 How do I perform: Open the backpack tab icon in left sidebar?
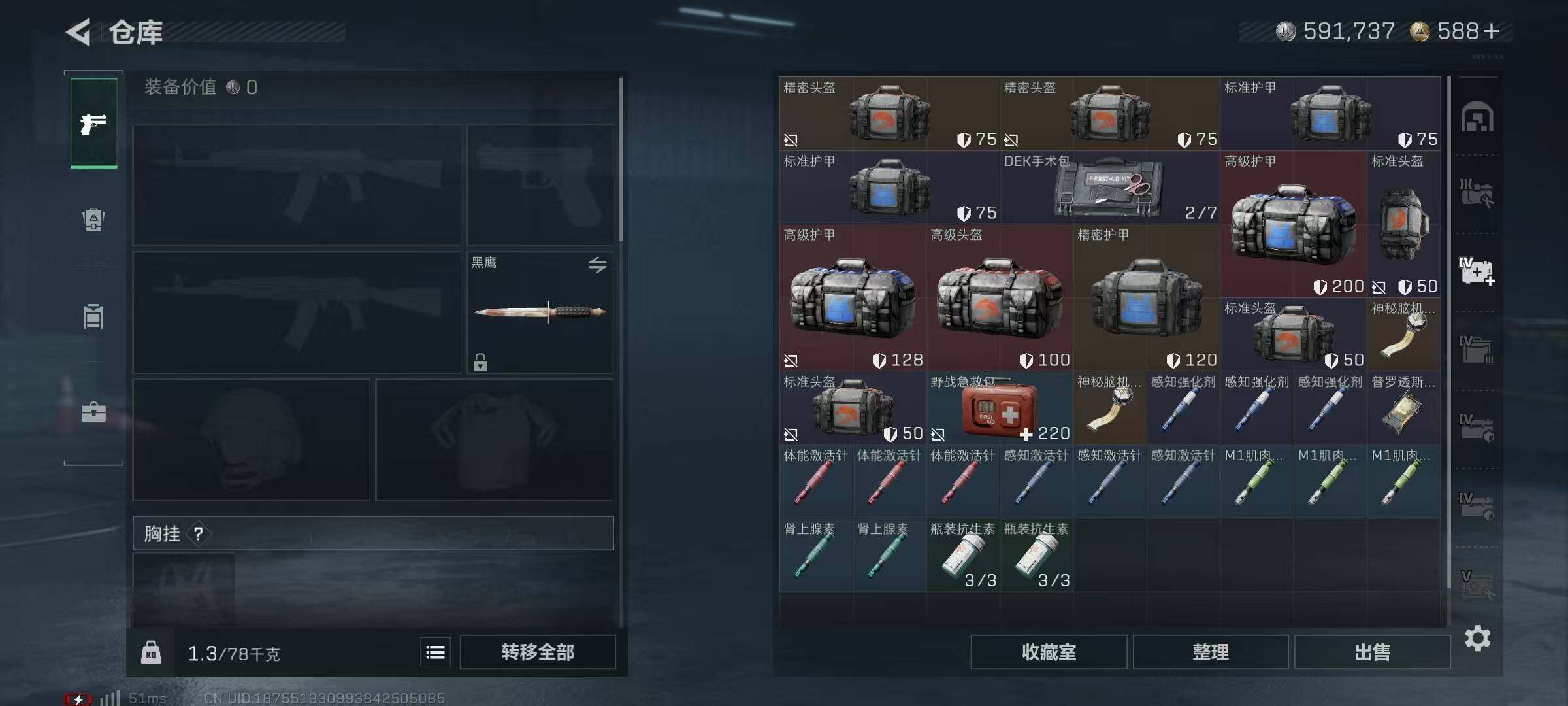pyautogui.click(x=93, y=220)
